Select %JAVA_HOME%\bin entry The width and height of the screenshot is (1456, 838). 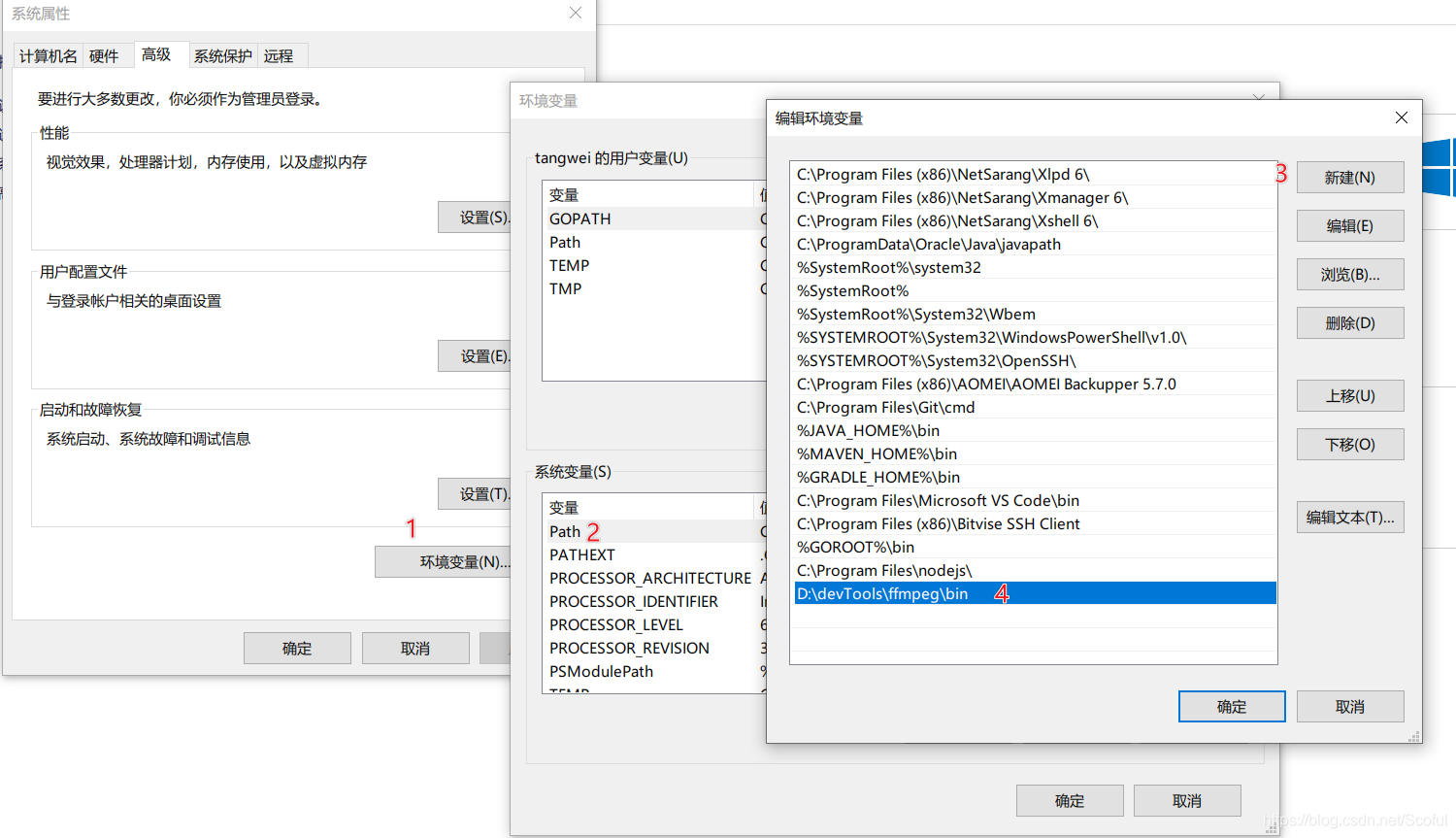point(1035,430)
